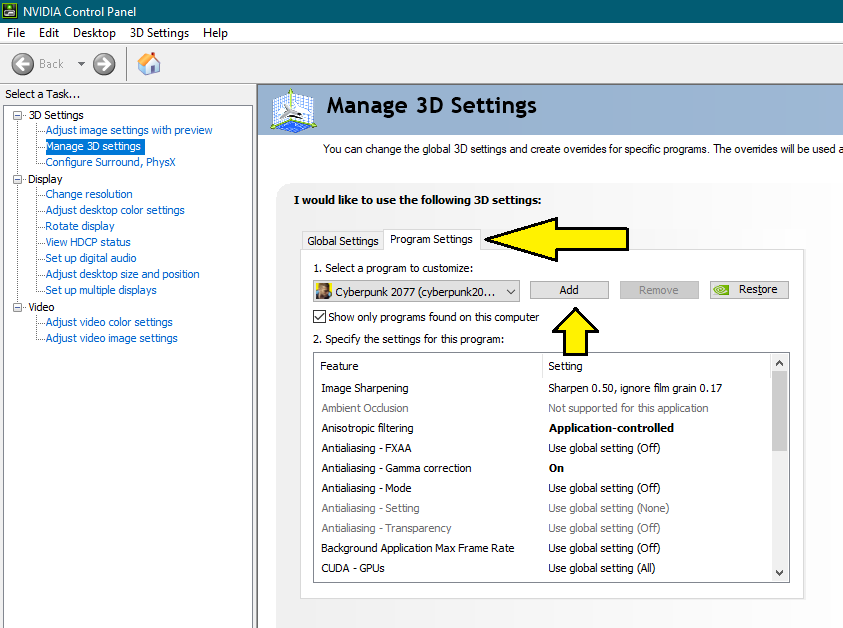Open Change resolution task
Screen dimensions: 843x628
[x=89, y=194]
